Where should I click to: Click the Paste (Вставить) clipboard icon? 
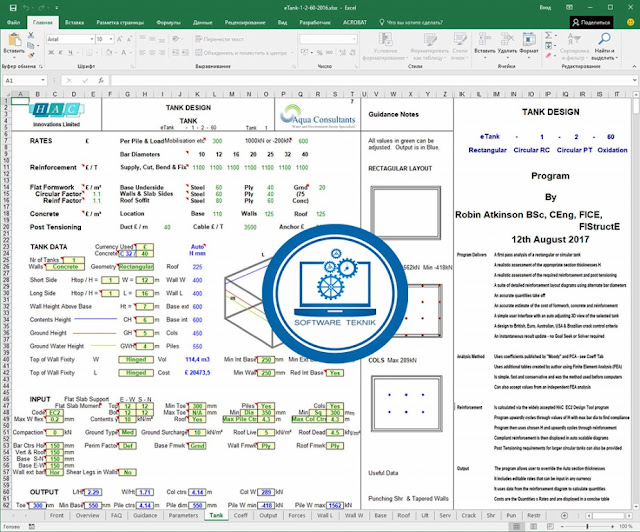(x=14, y=40)
